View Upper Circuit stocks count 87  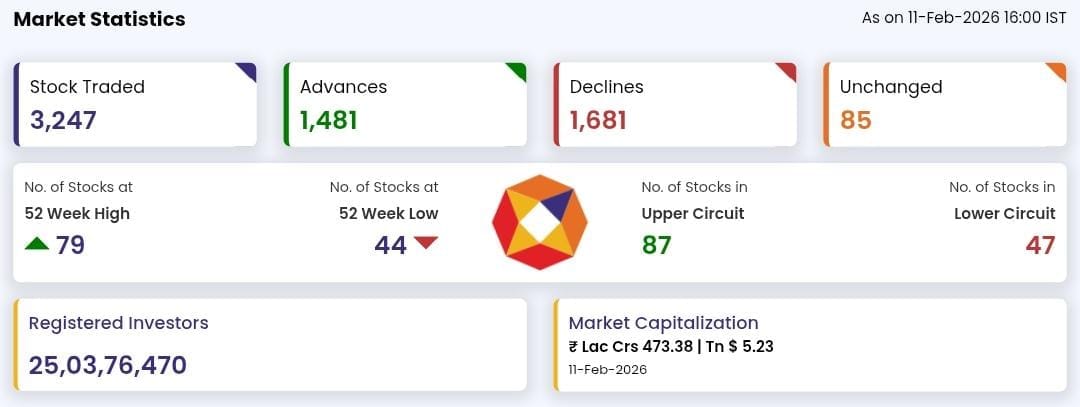pyautogui.click(x=656, y=245)
